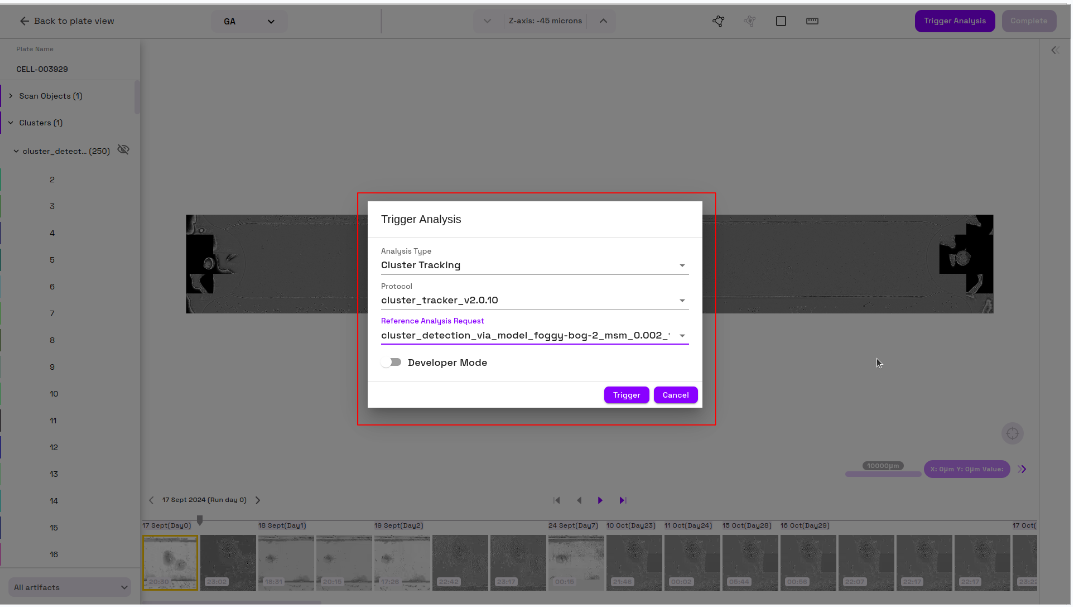Enable Developer Mode in the dialog
Screen dimensions: 1073x607
[x=391, y=362]
